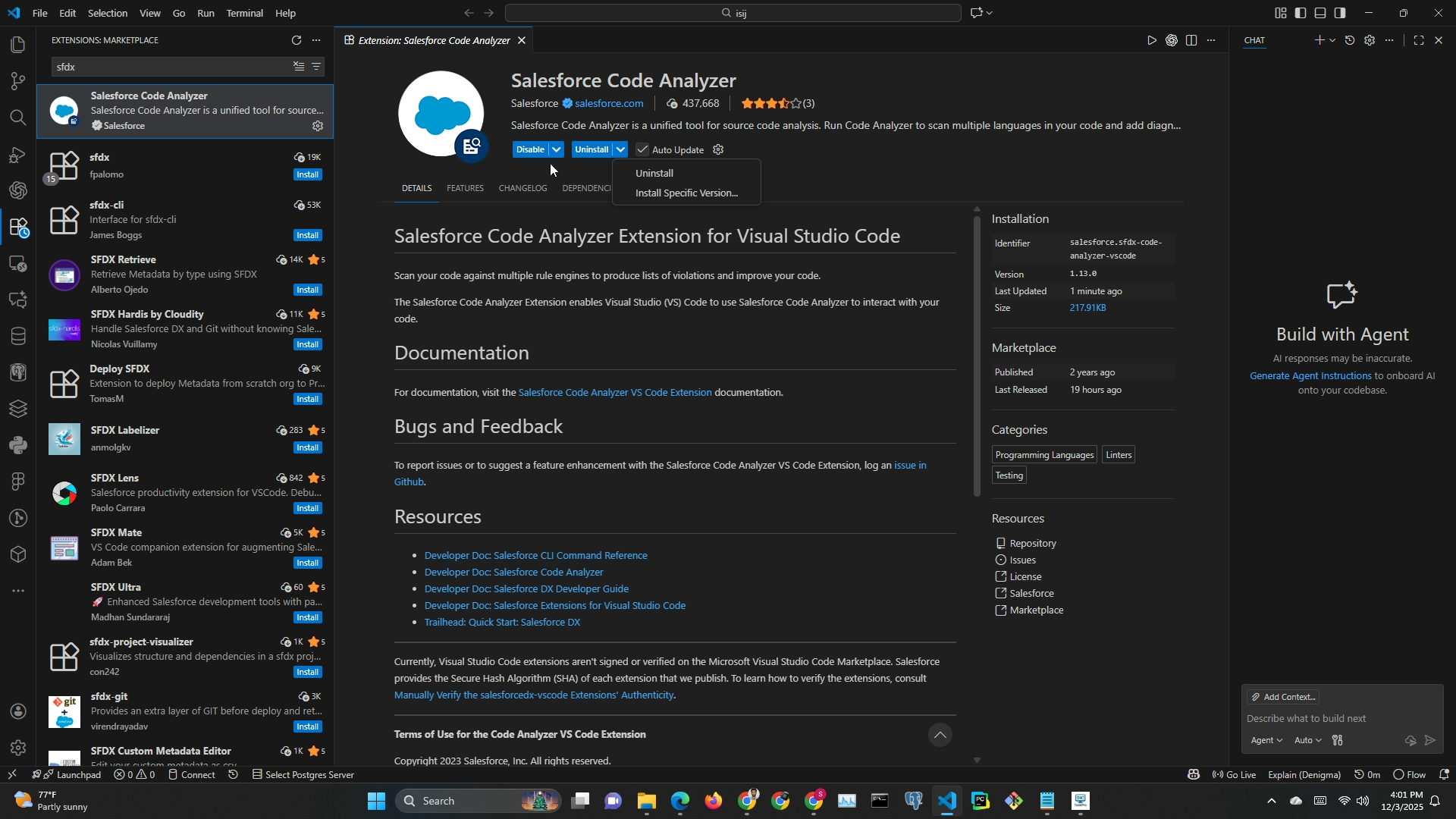
Task: Expand the Disable button dropdown arrow
Action: (x=557, y=149)
